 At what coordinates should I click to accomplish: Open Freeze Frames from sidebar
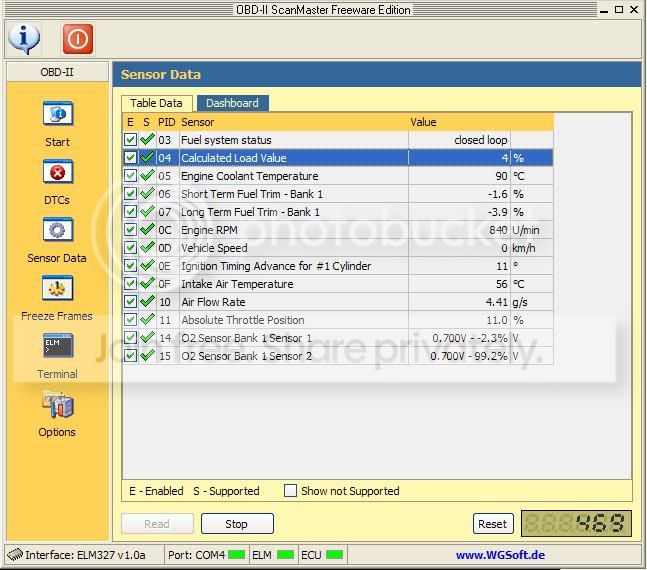57,289
